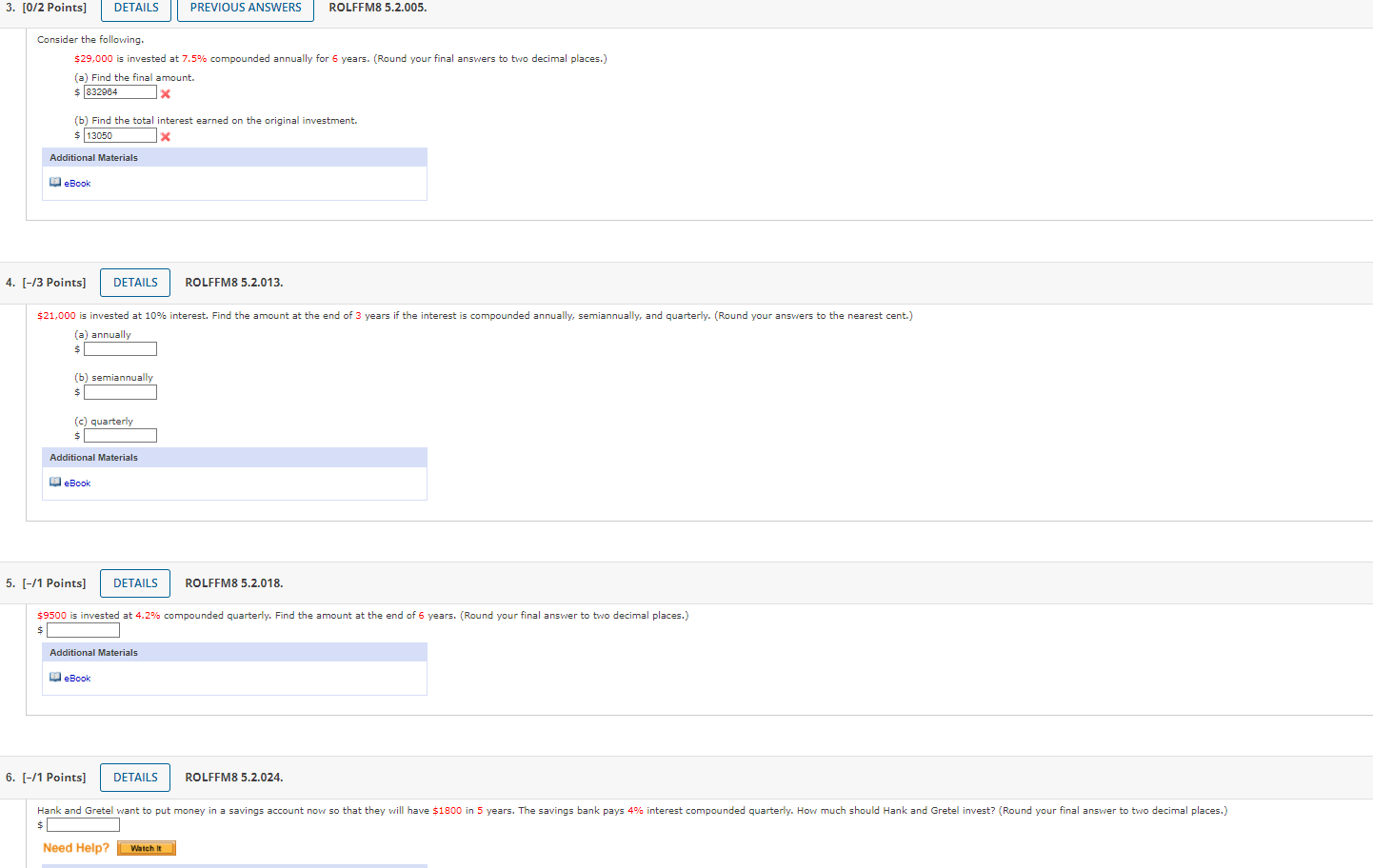The height and width of the screenshot is (868, 1373).
Task: Click '(a) Find the final amount.' prompt
Action: pyautogui.click(x=134, y=78)
